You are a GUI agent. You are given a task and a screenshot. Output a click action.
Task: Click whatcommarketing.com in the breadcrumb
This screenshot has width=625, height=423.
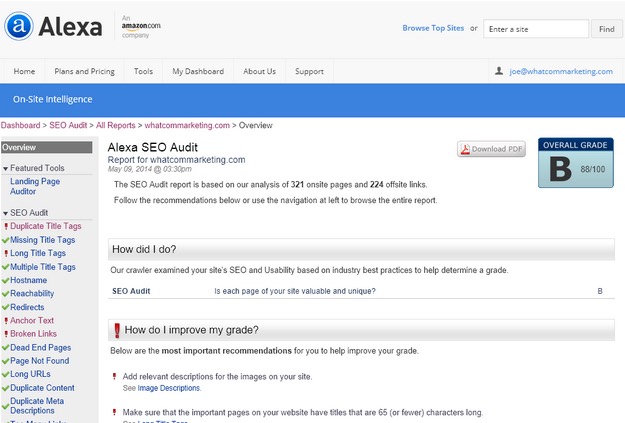(187, 125)
